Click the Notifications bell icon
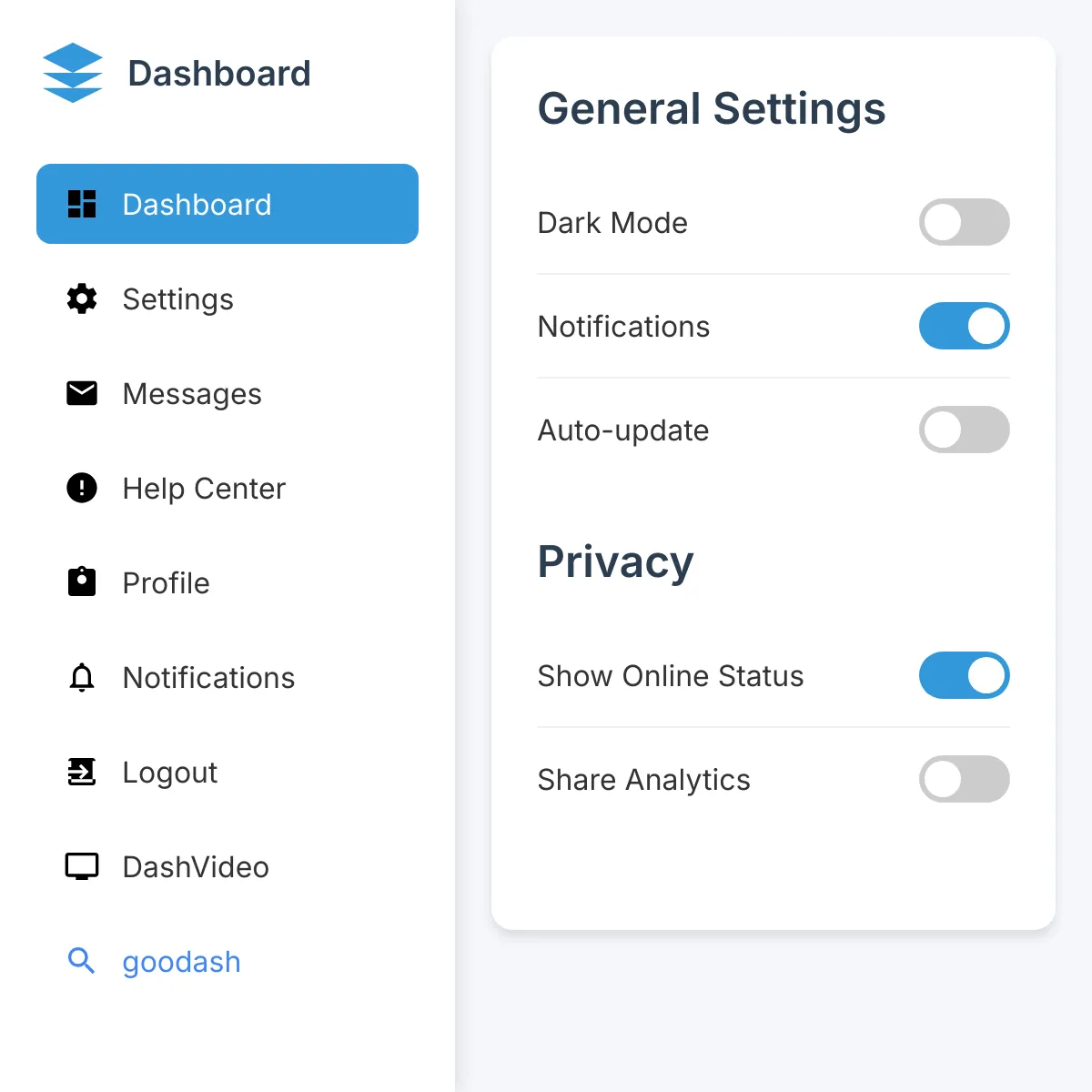The width and height of the screenshot is (1092, 1092). (x=82, y=677)
